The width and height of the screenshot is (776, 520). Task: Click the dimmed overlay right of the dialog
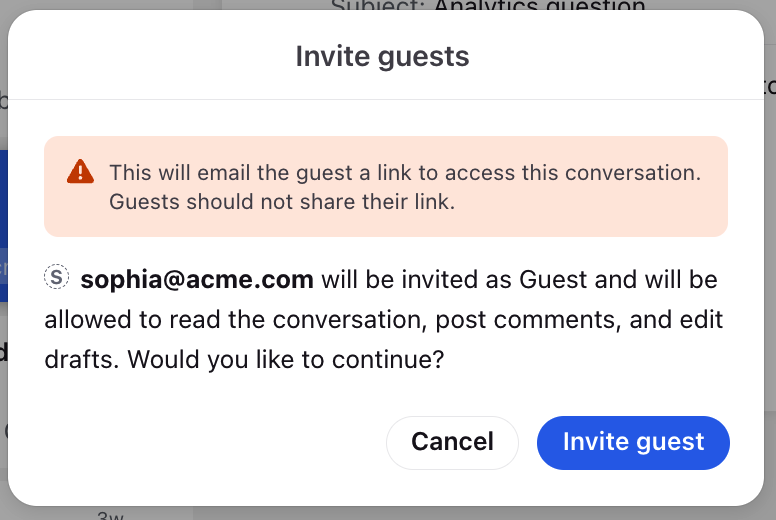(770, 247)
